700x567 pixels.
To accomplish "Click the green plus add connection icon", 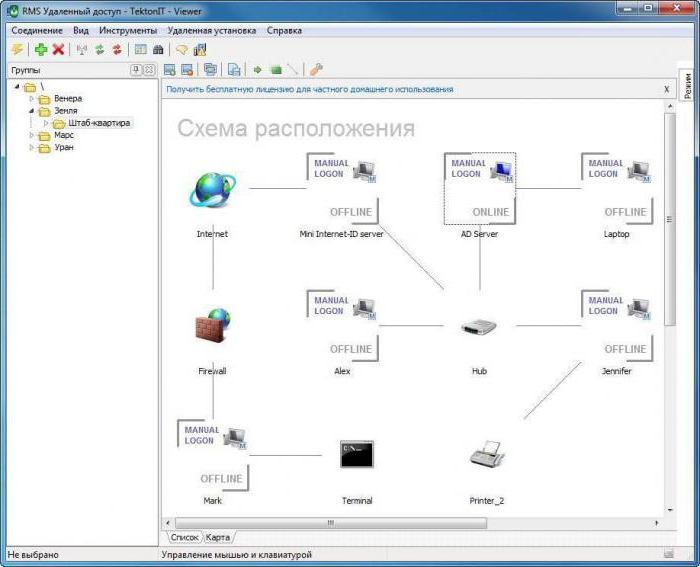I will pos(41,49).
